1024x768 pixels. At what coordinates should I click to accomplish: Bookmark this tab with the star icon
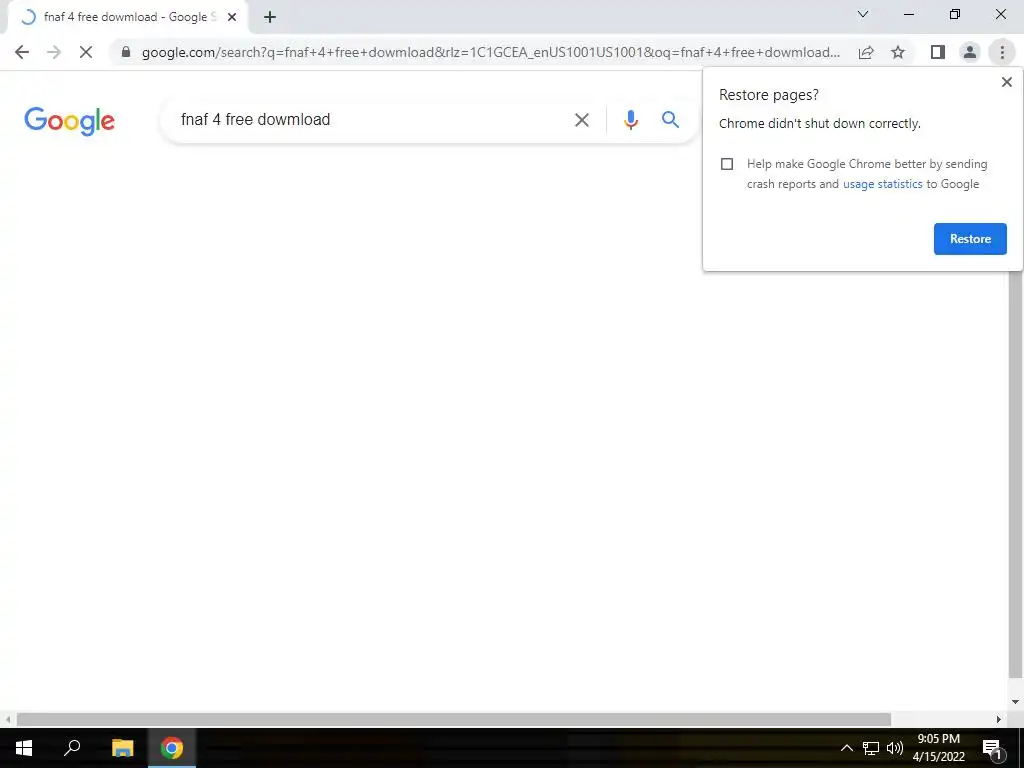click(x=898, y=52)
